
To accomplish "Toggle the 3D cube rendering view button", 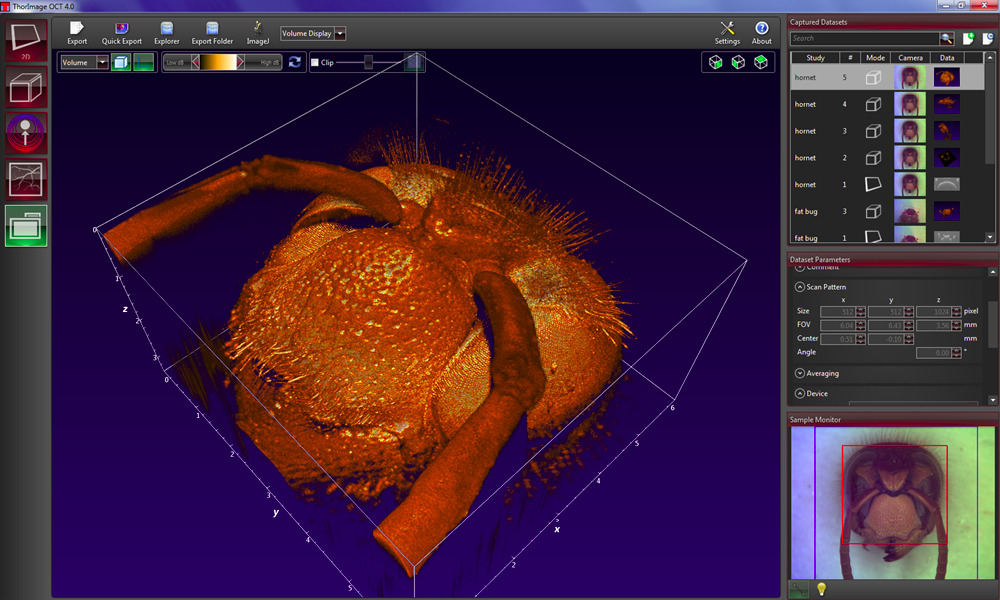I will 120,62.
